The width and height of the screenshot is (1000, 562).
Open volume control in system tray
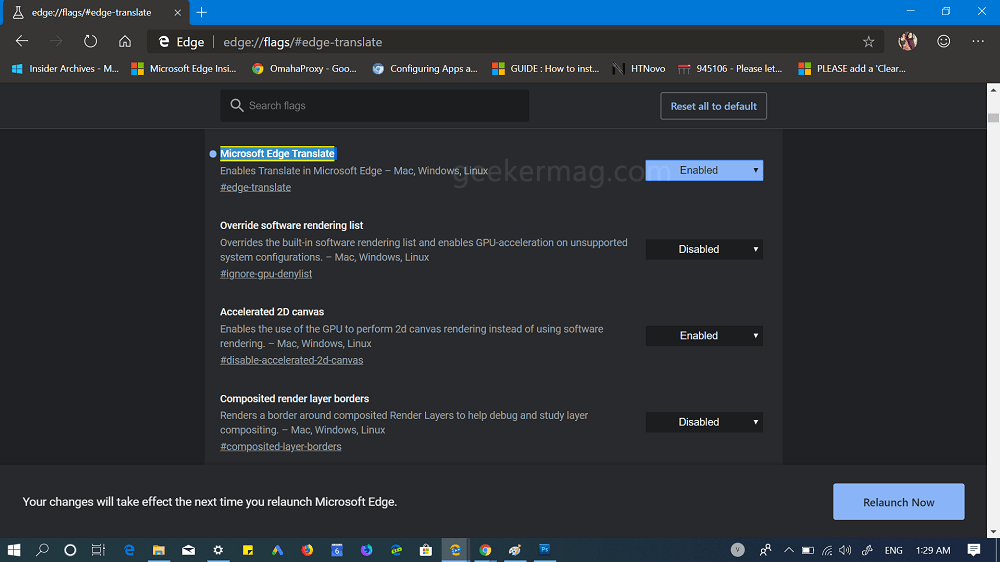click(x=846, y=550)
